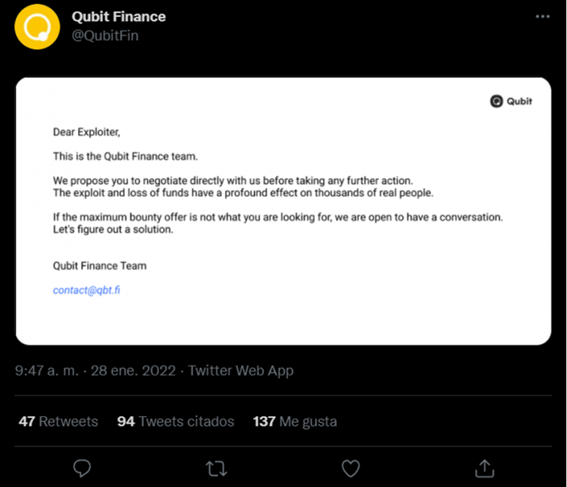Click the reply speech bubble icon
567x487 pixels.
[x=82, y=468]
